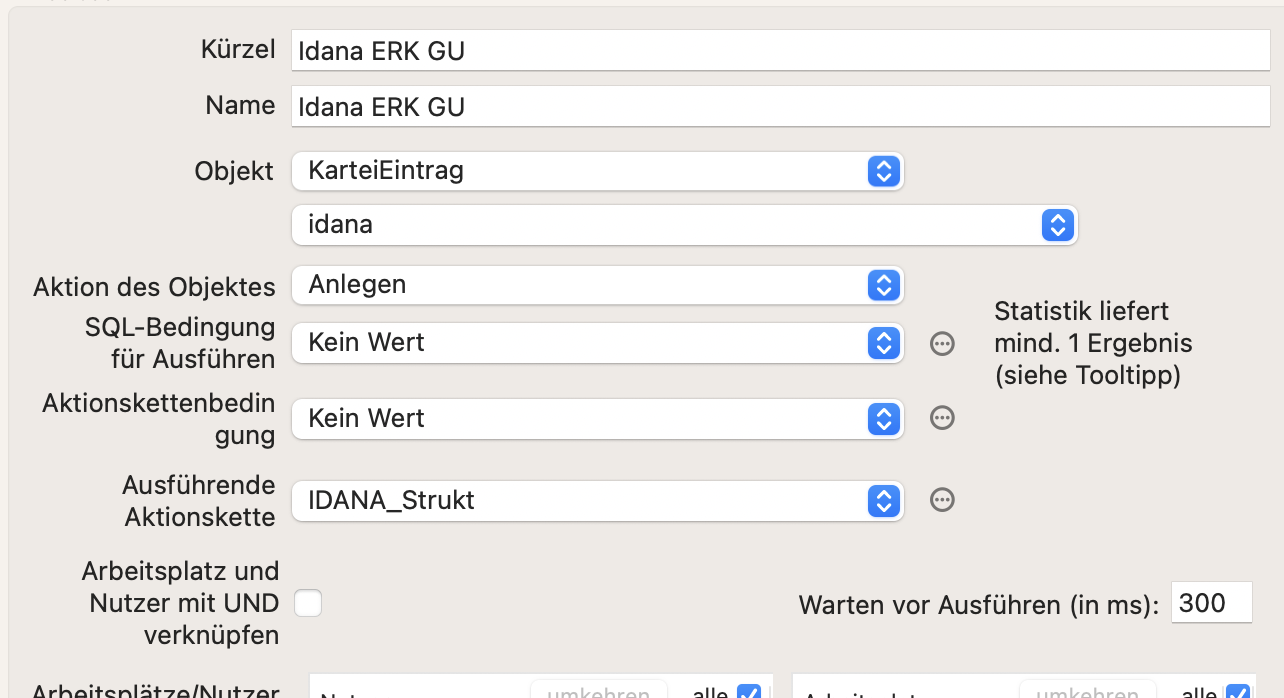Screen dimensions: 1284x698
Task: Open the idana dropdown
Action: [x=685, y=225]
